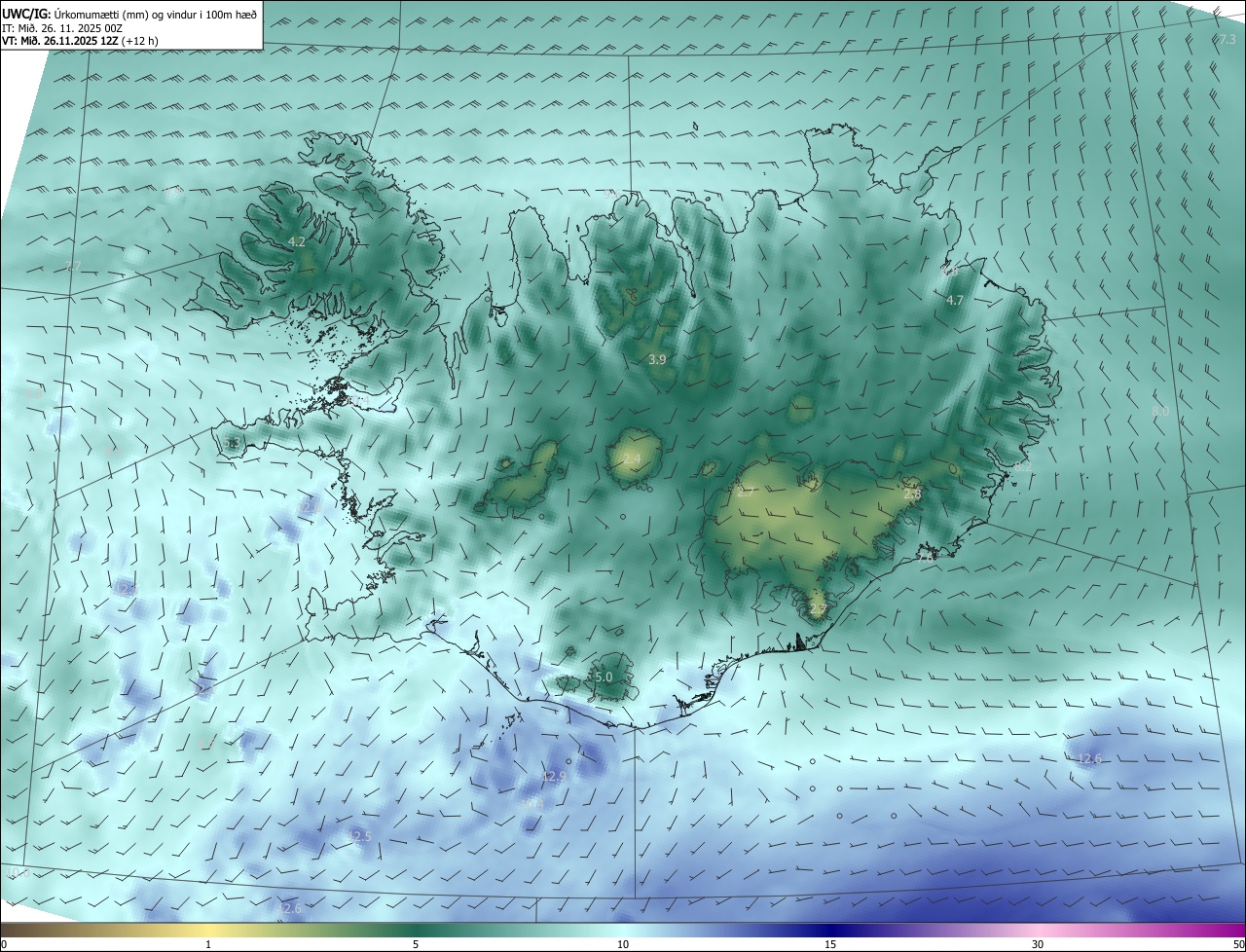Screen dimensions: 1246x952
Task: Click the 7.3 value in the top-right corner
Action: [1227, 39]
